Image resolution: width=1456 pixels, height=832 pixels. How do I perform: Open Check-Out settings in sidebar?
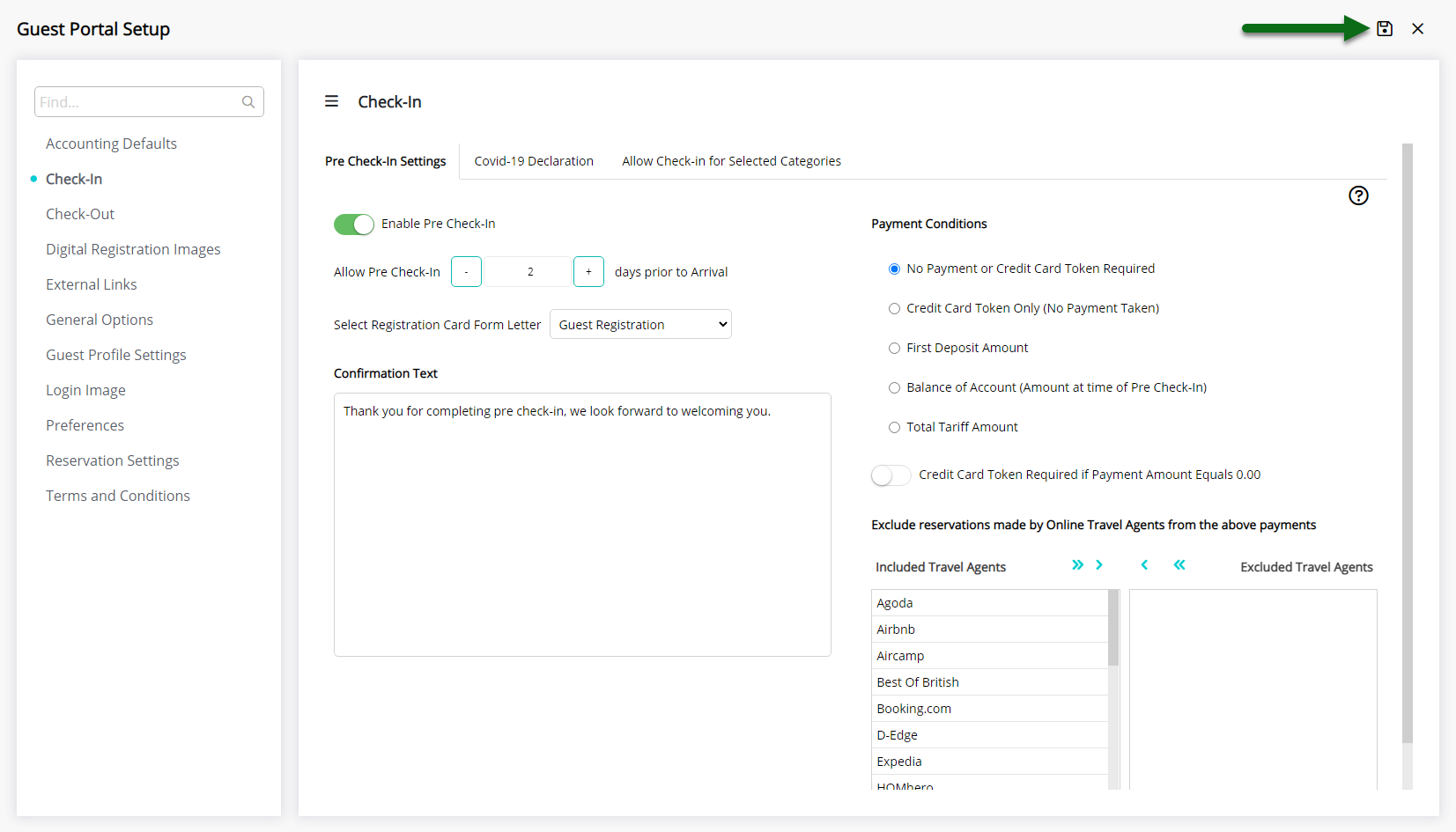[x=80, y=214]
